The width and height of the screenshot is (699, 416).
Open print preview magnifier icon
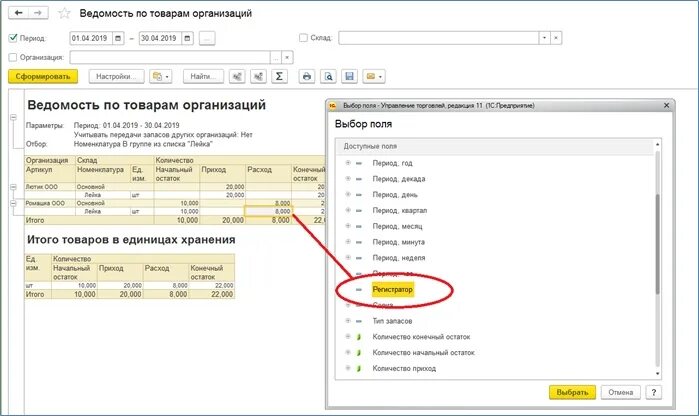pyautogui.click(x=328, y=77)
